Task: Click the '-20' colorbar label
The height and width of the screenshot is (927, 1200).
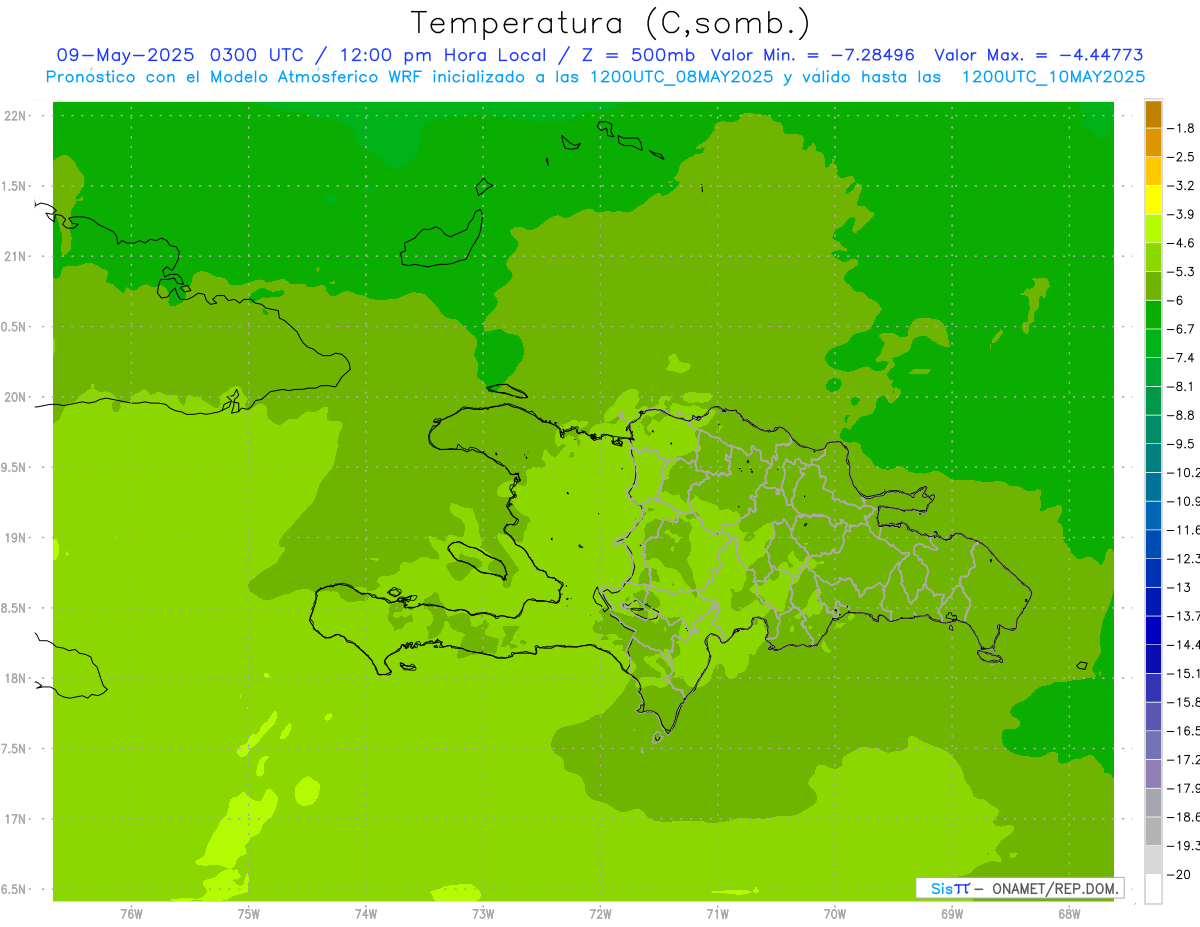Action: [x=1178, y=875]
